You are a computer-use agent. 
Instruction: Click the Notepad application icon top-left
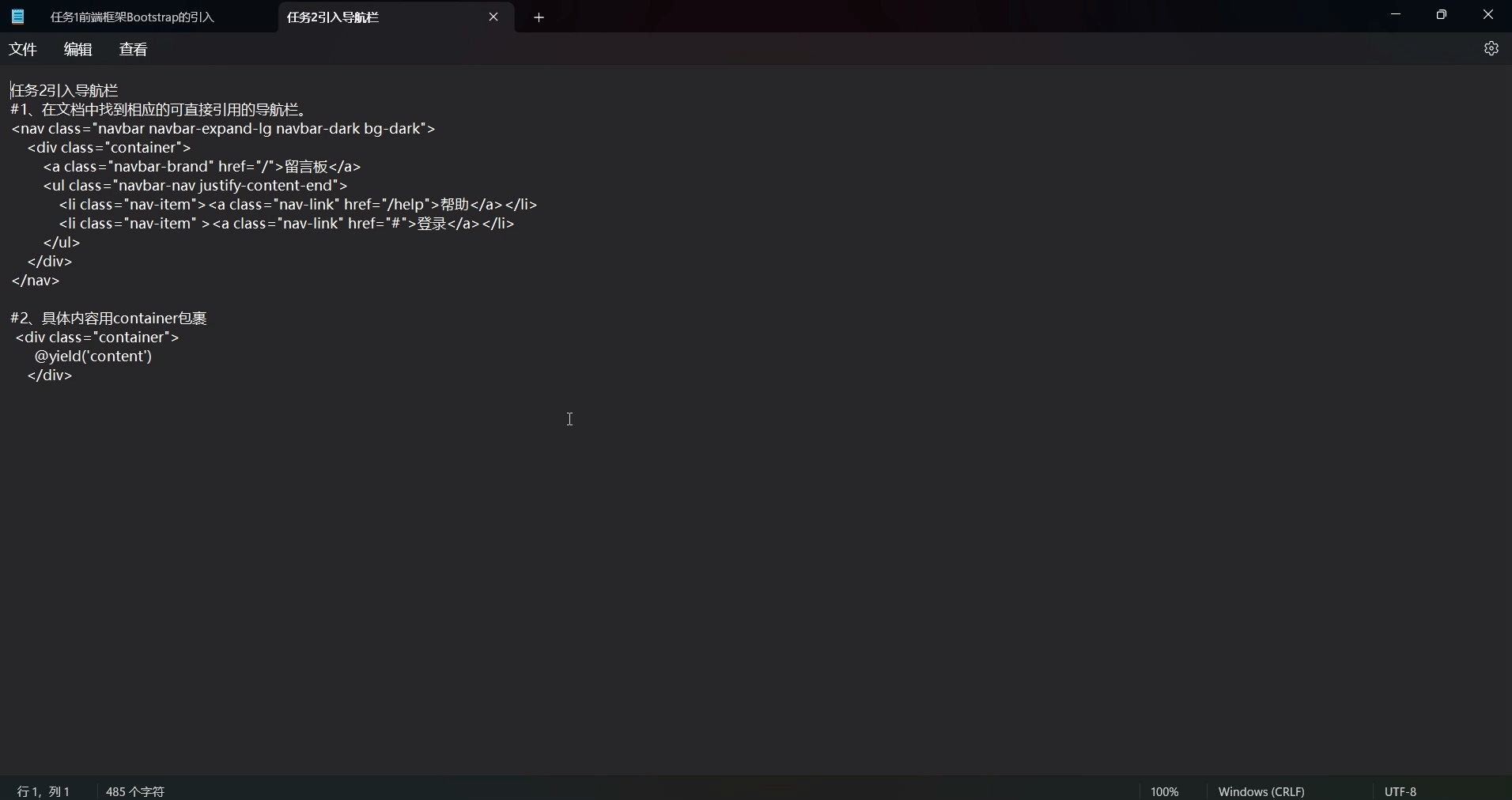[x=17, y=17]
